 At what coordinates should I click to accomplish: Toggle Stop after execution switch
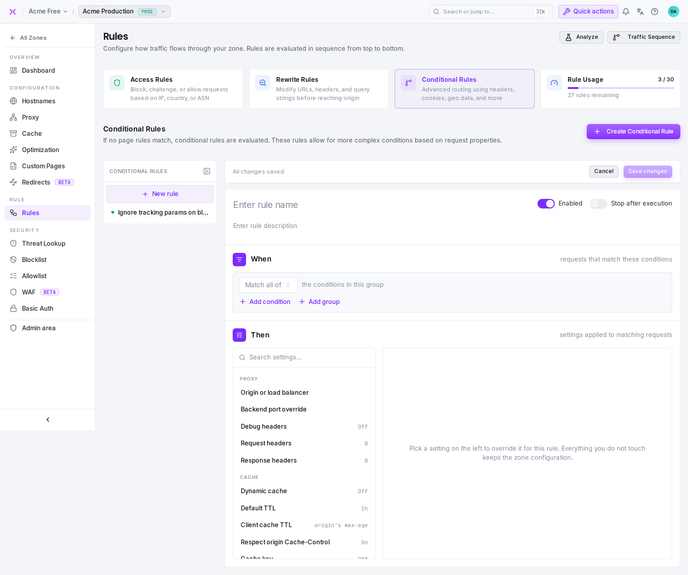coord(598,204)
